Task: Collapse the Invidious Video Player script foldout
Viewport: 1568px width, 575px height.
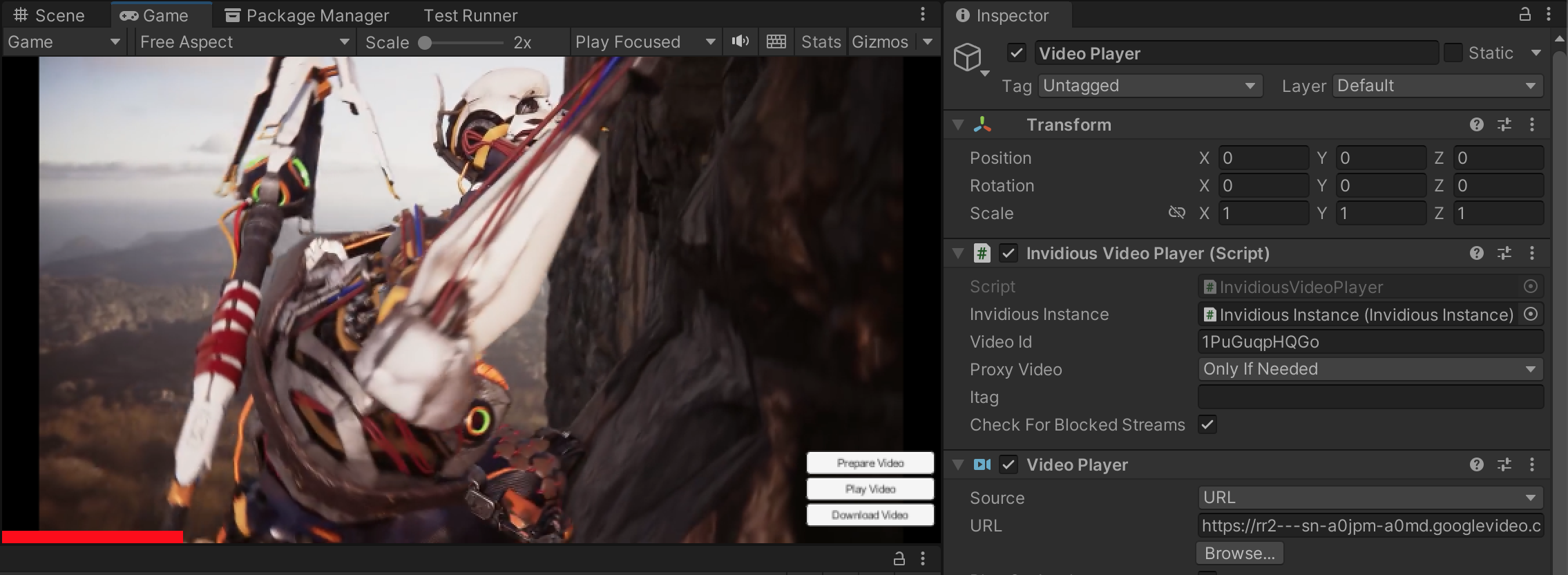Action: (x=958, y=253)
